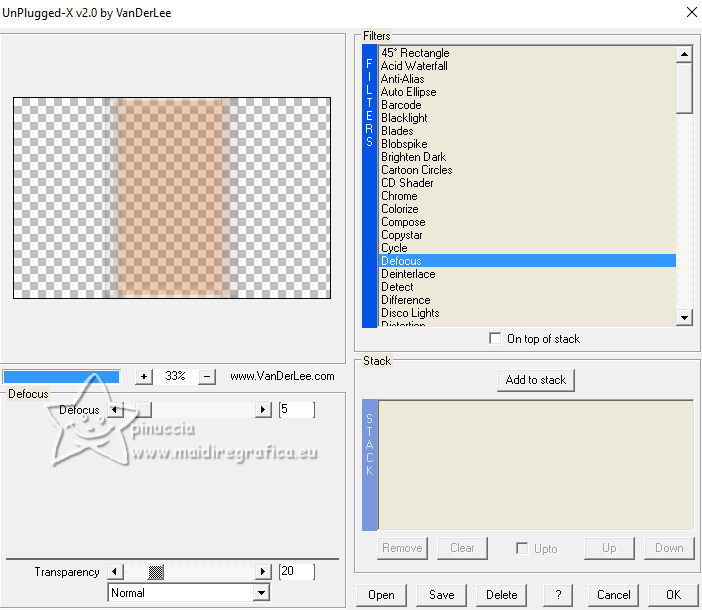This screenshot has height=610, width=702.
Task: Select the Cartoon Circles filter
Action: (x=527, y=170)
